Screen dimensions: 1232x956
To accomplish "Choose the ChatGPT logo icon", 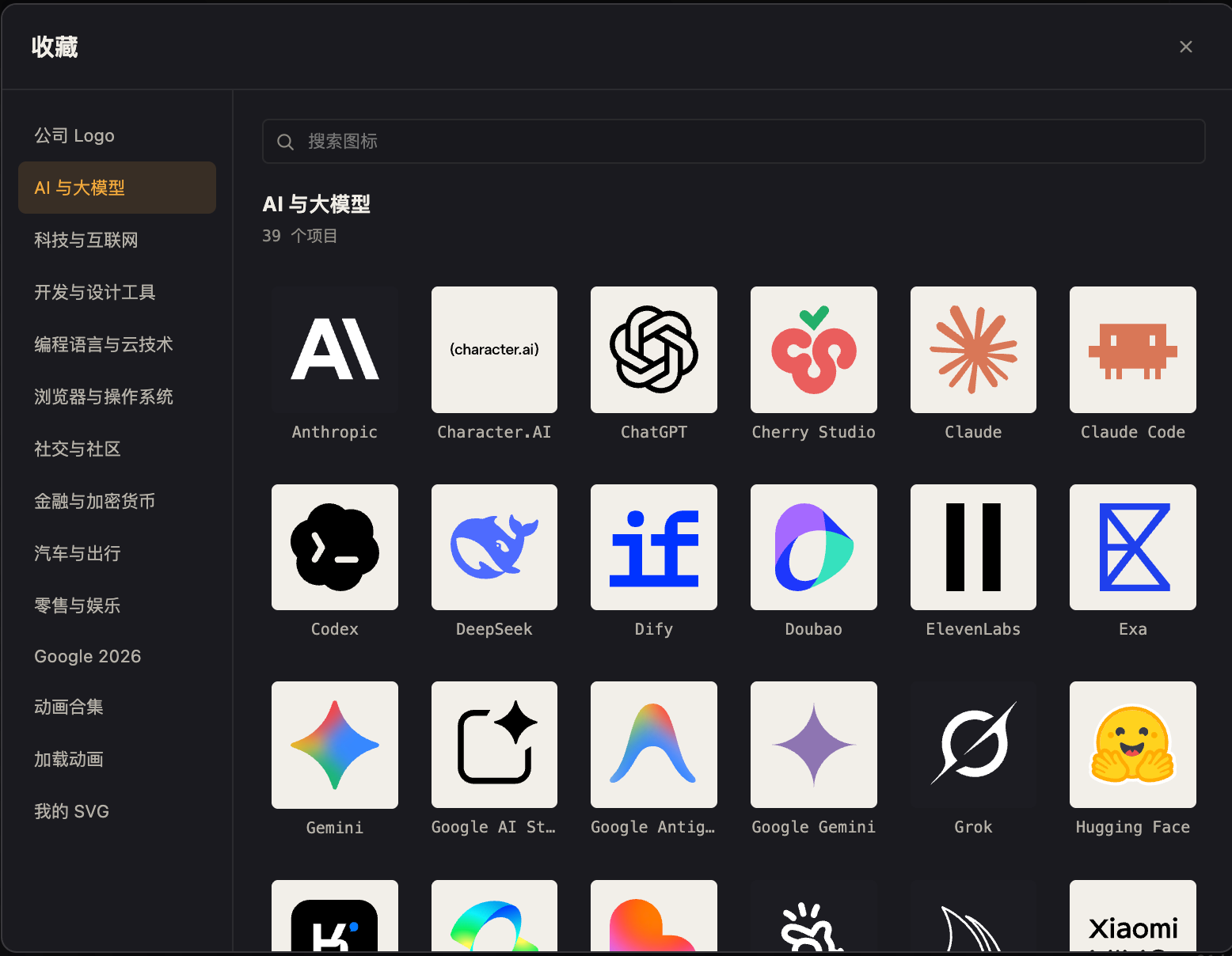I will click(654, 350).
